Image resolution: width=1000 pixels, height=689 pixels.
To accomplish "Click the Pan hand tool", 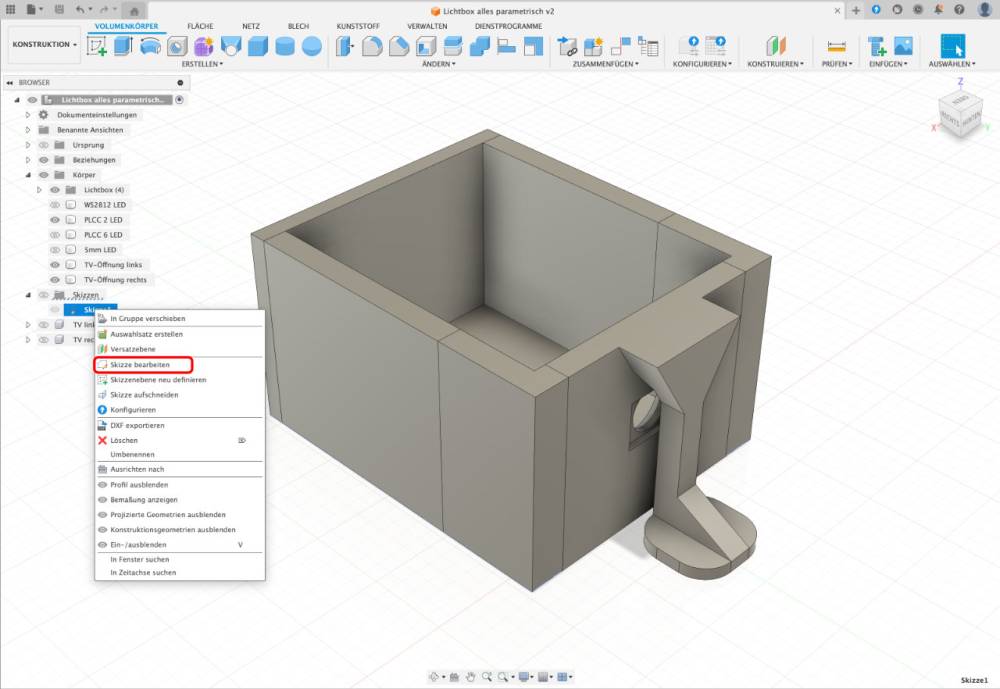I will pos(471,677).
